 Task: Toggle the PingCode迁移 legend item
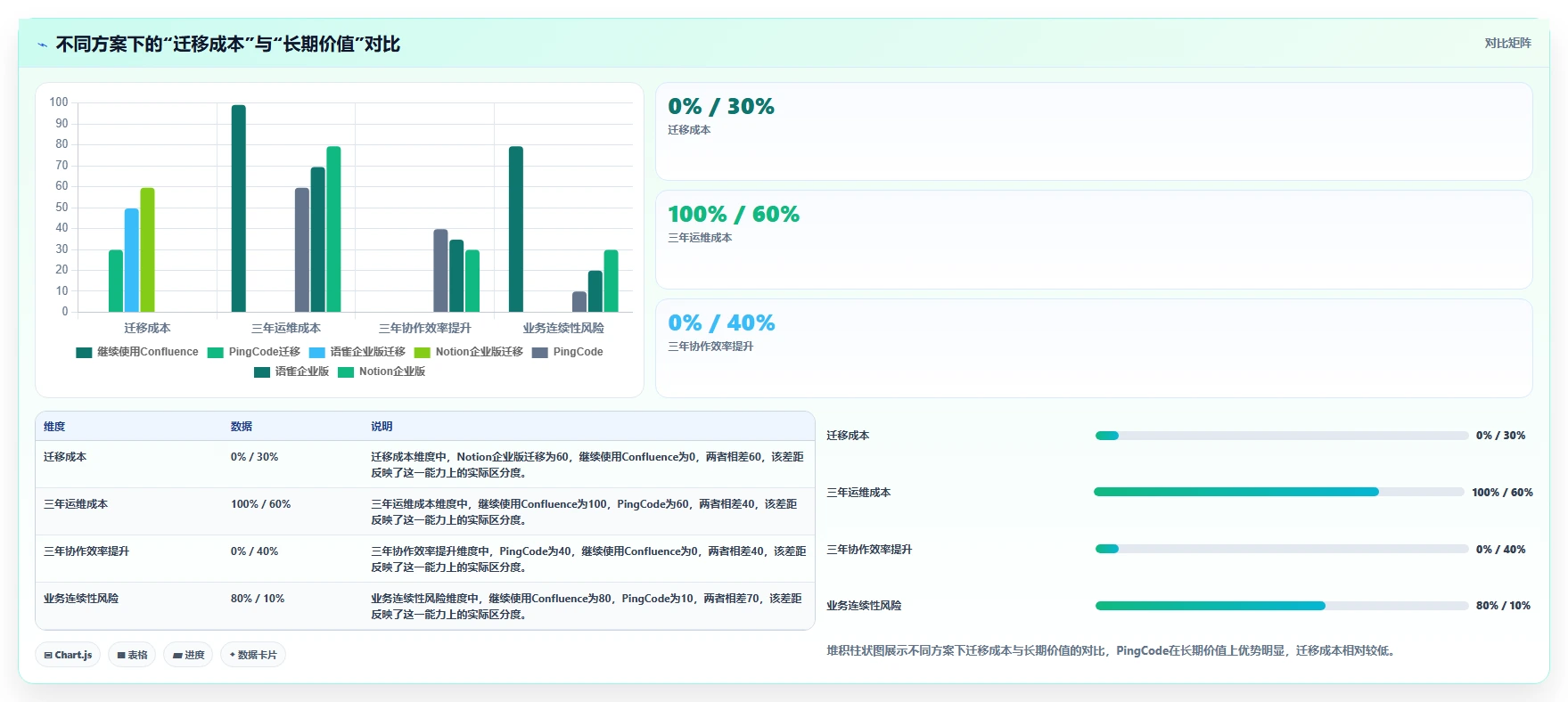(x=254, y=352)
